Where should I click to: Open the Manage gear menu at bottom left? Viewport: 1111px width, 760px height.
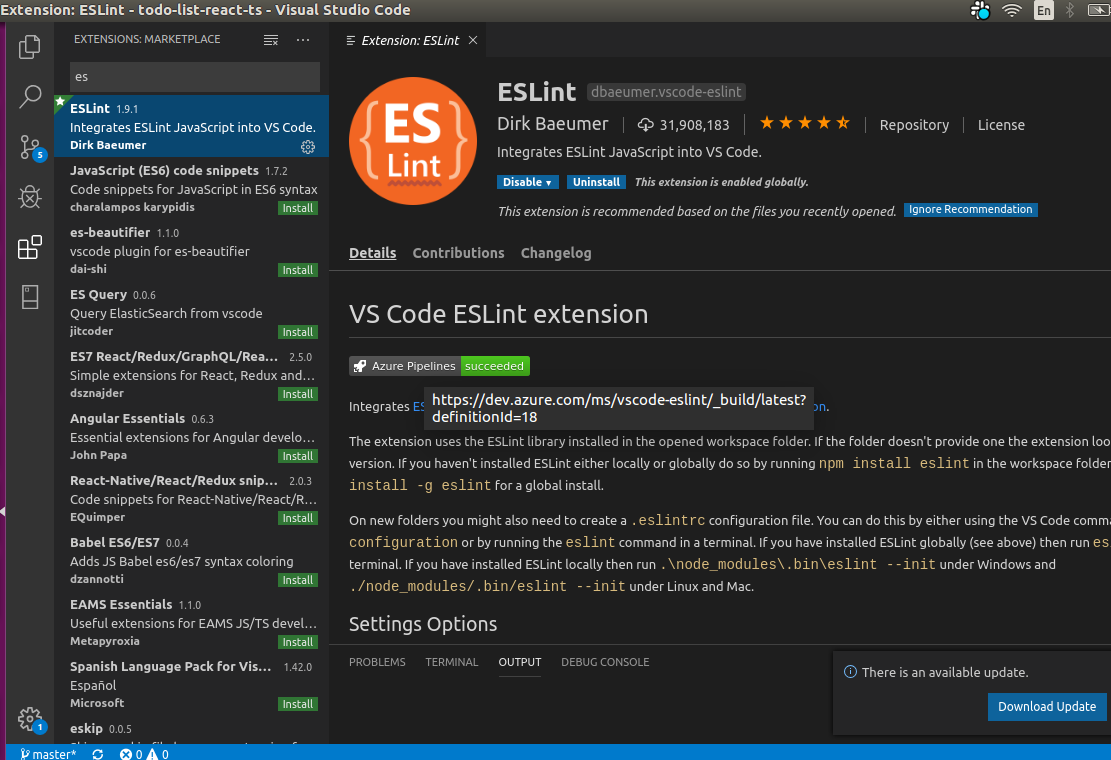coord(29,718)
